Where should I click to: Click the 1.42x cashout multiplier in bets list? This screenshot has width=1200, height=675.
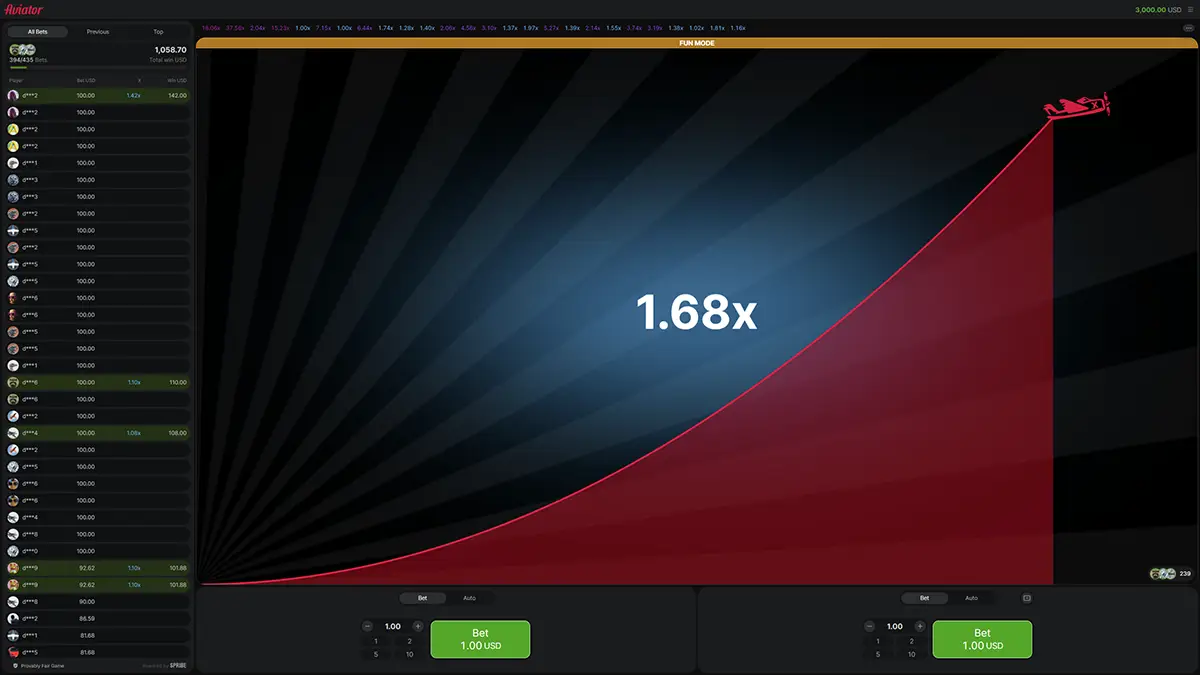coord(134,95)
